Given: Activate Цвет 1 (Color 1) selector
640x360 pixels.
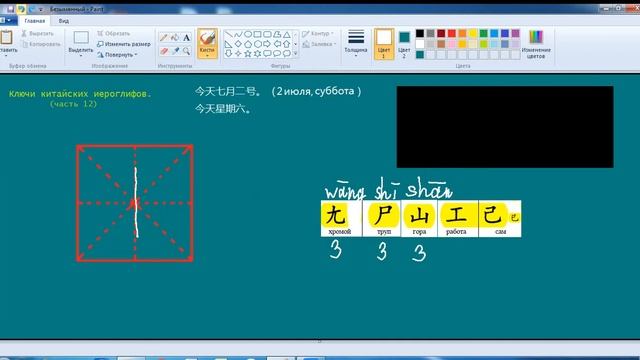Looking at the screenshot, I should point(384,44).
